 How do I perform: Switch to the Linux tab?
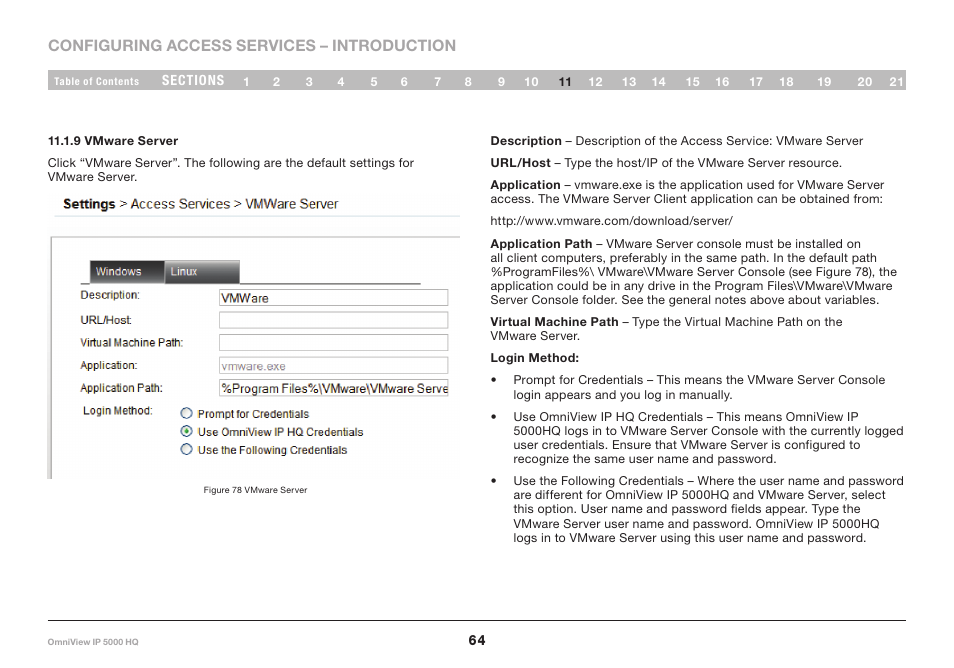(x=202, y=271)
